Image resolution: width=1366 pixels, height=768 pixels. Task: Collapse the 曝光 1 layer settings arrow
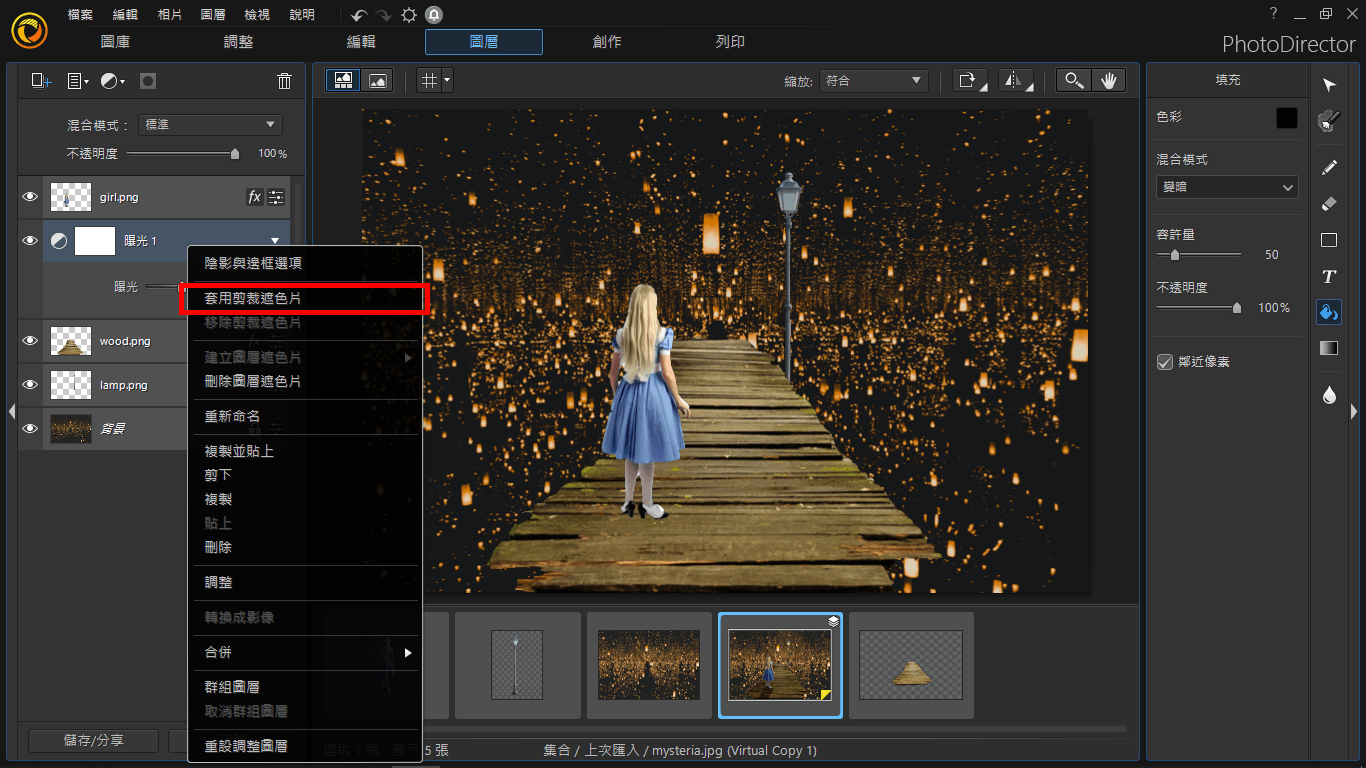click(x=275, y=241)
